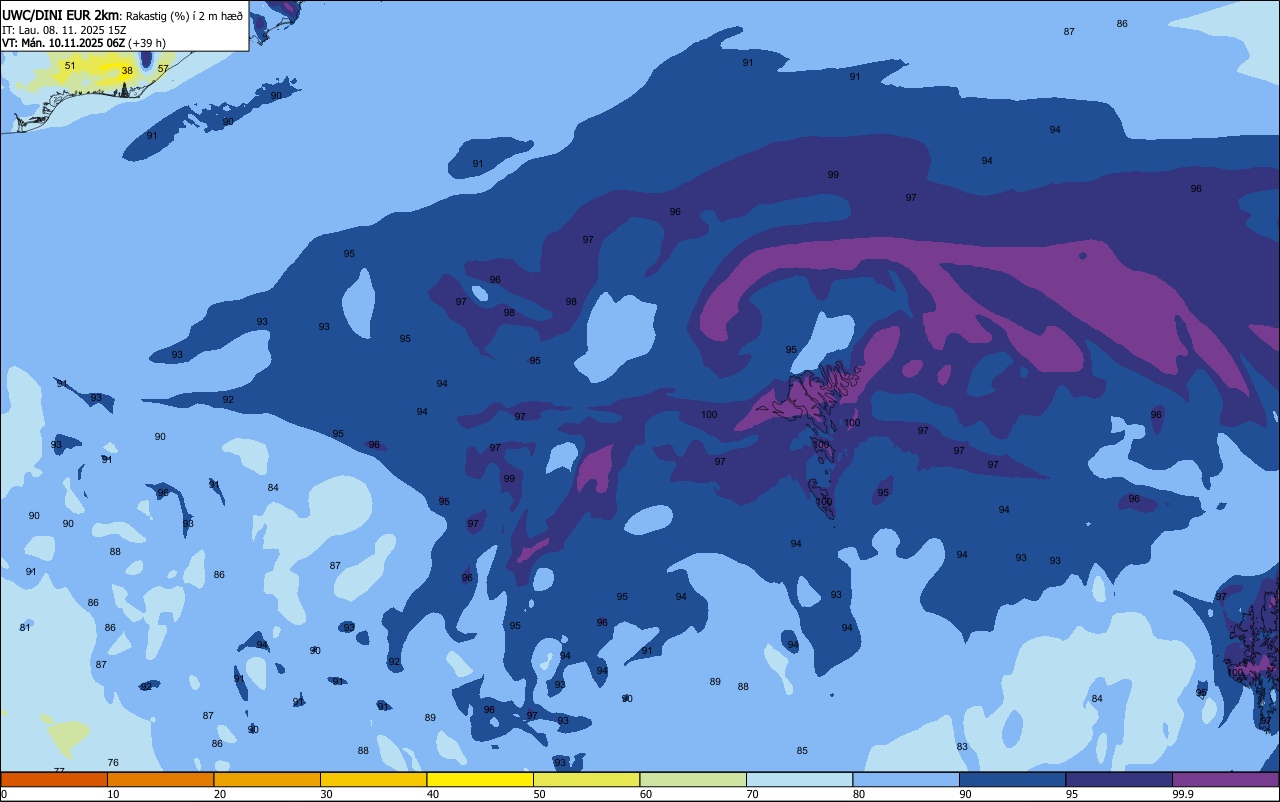Click the "VT: Mán. 10.11.2025 06Z" valid time
The height and width of the screenshot is (802, 1280).
pos(63,43)
